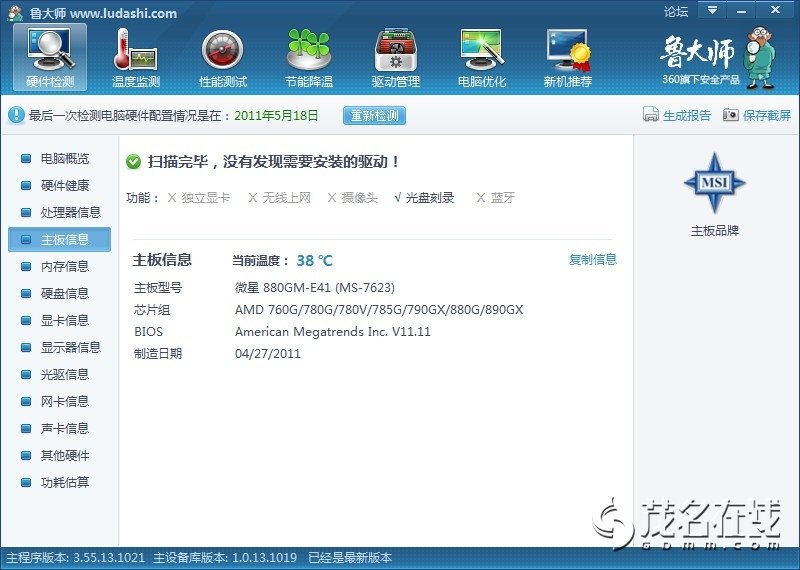Image resolution: width=800 pixels, height=570 pixels.
Task: Click the 38 ℃ temperature value
Action: (314, 261)
